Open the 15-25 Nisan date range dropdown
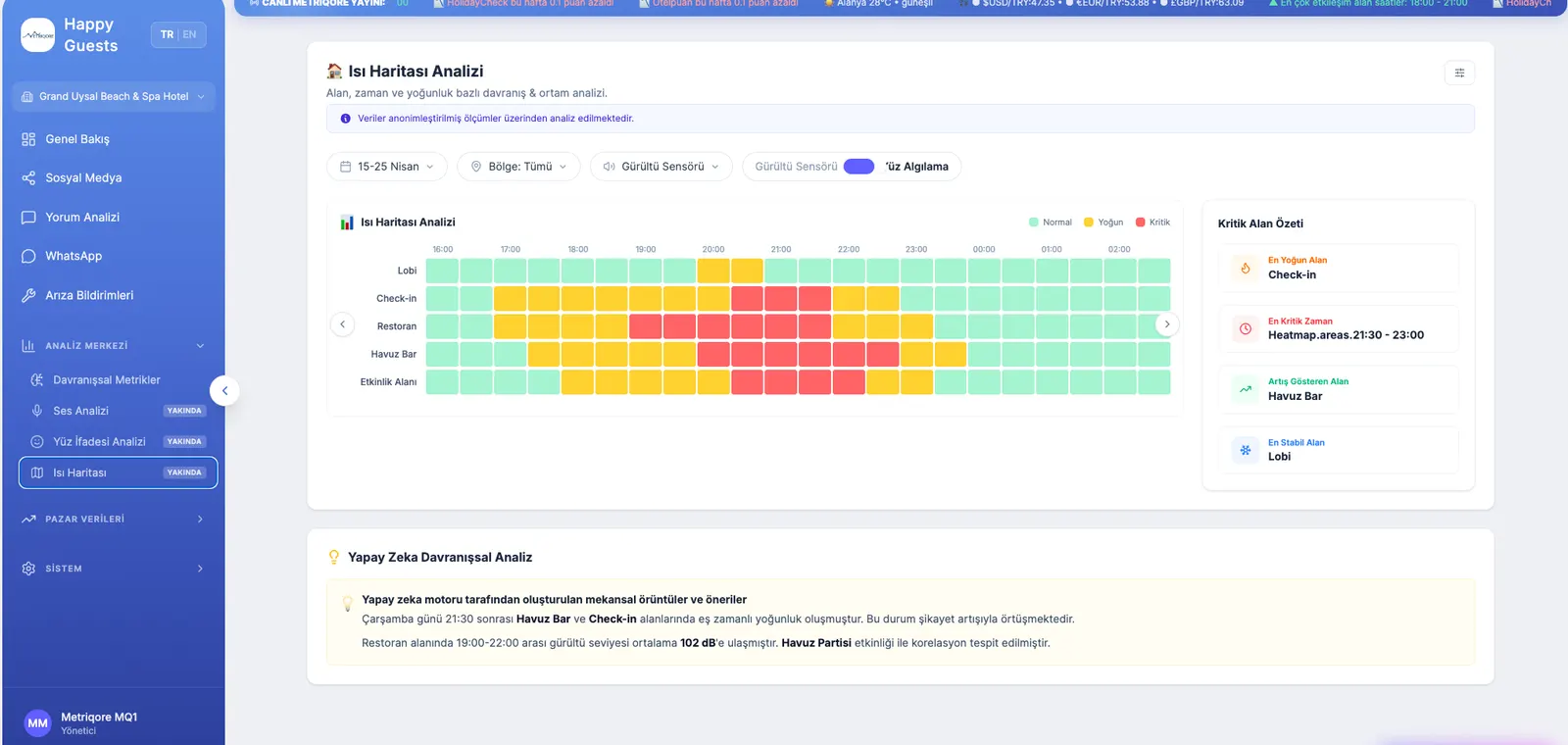This screenshot has width=1568, height=745. (387, 167)
